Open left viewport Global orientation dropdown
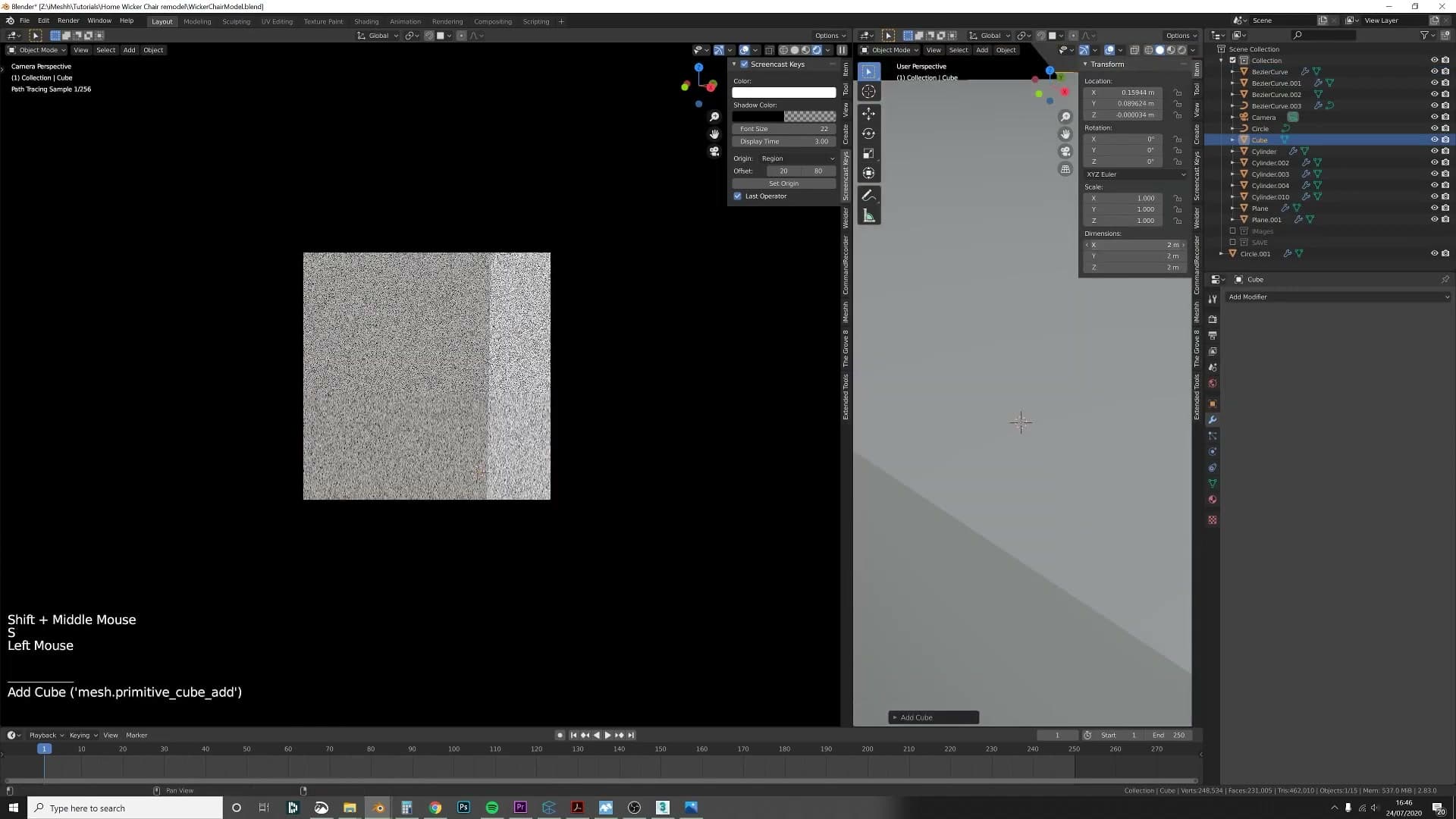Screen dimensions: 1456x819 pos(378,36)
